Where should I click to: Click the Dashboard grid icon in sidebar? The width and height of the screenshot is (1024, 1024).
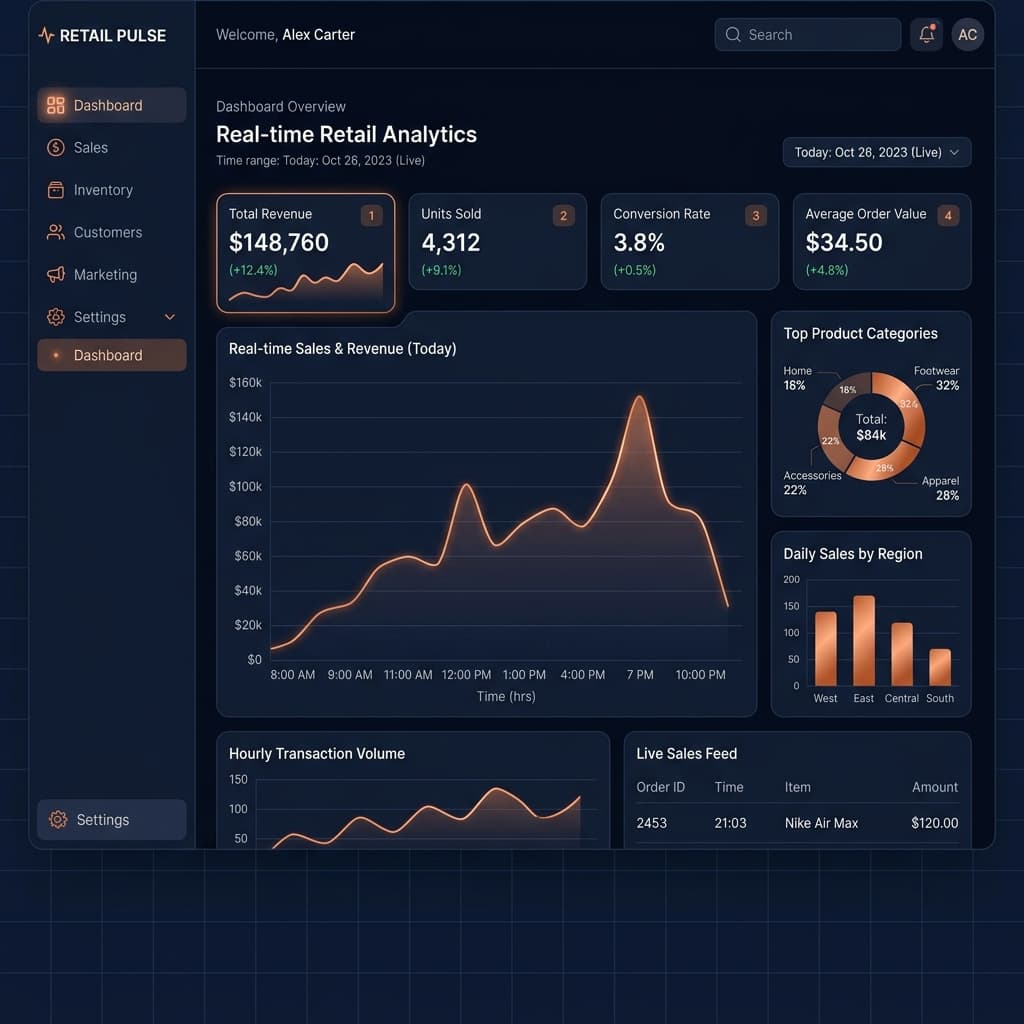(x=56, y=105)
